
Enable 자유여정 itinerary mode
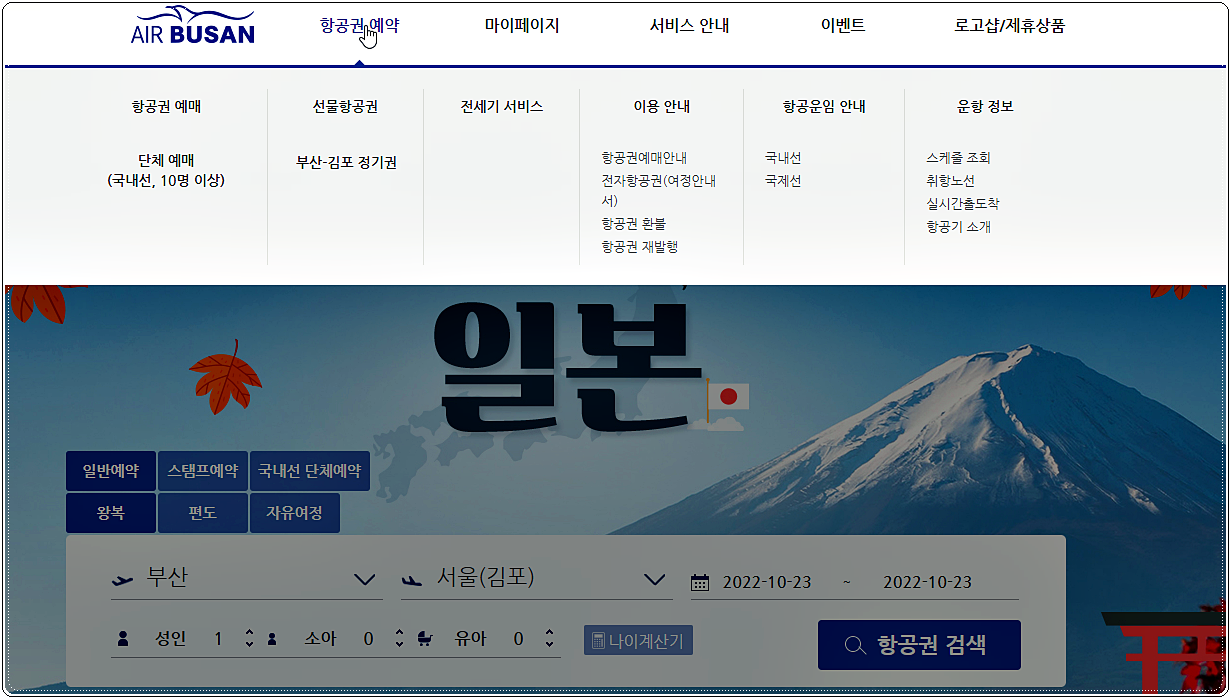[293, 512]
